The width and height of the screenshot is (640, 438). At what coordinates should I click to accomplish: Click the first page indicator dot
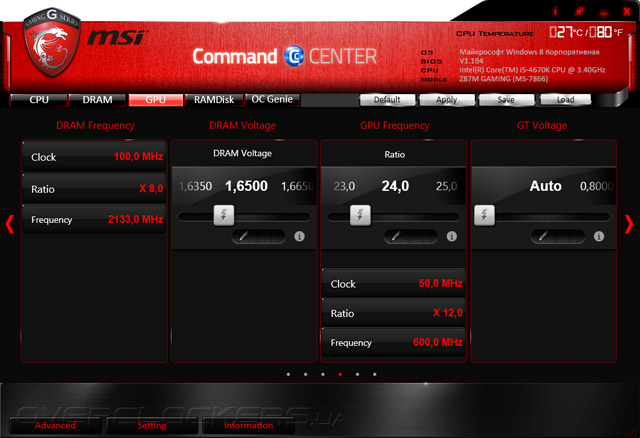(289, 374)
